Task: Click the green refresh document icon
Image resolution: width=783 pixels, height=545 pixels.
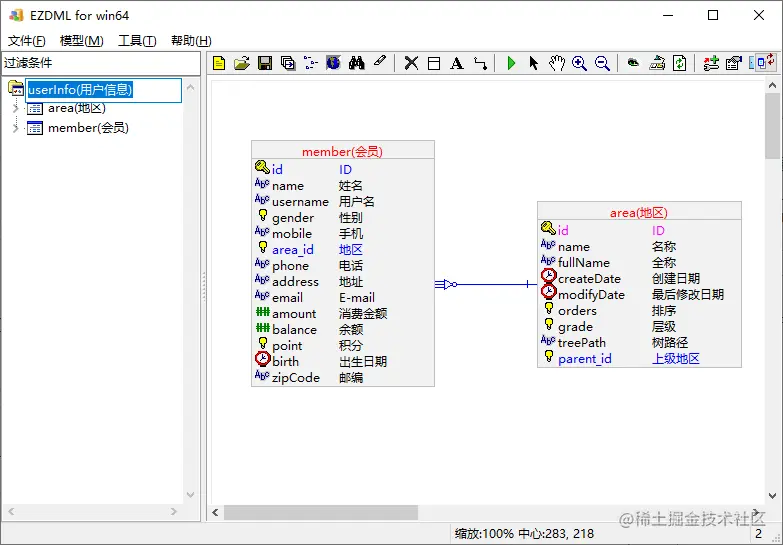Action: [679, 63]
